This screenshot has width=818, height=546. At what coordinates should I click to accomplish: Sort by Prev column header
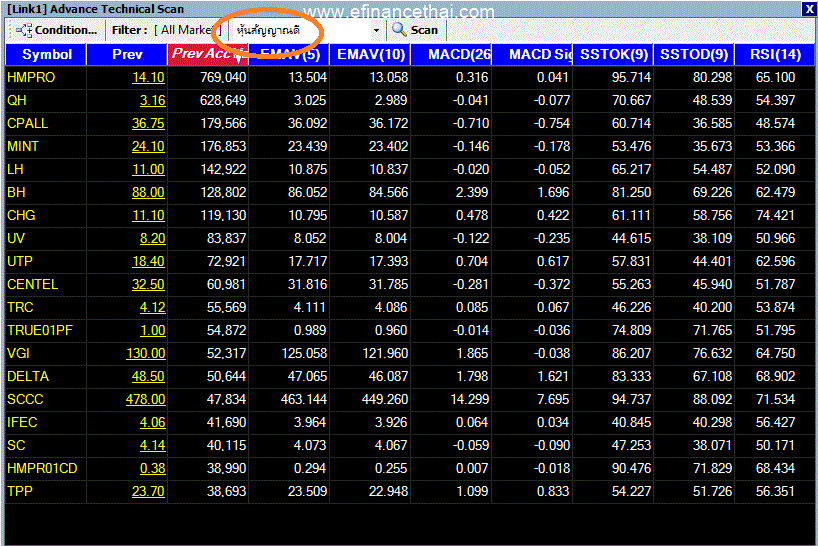point(127,54)
